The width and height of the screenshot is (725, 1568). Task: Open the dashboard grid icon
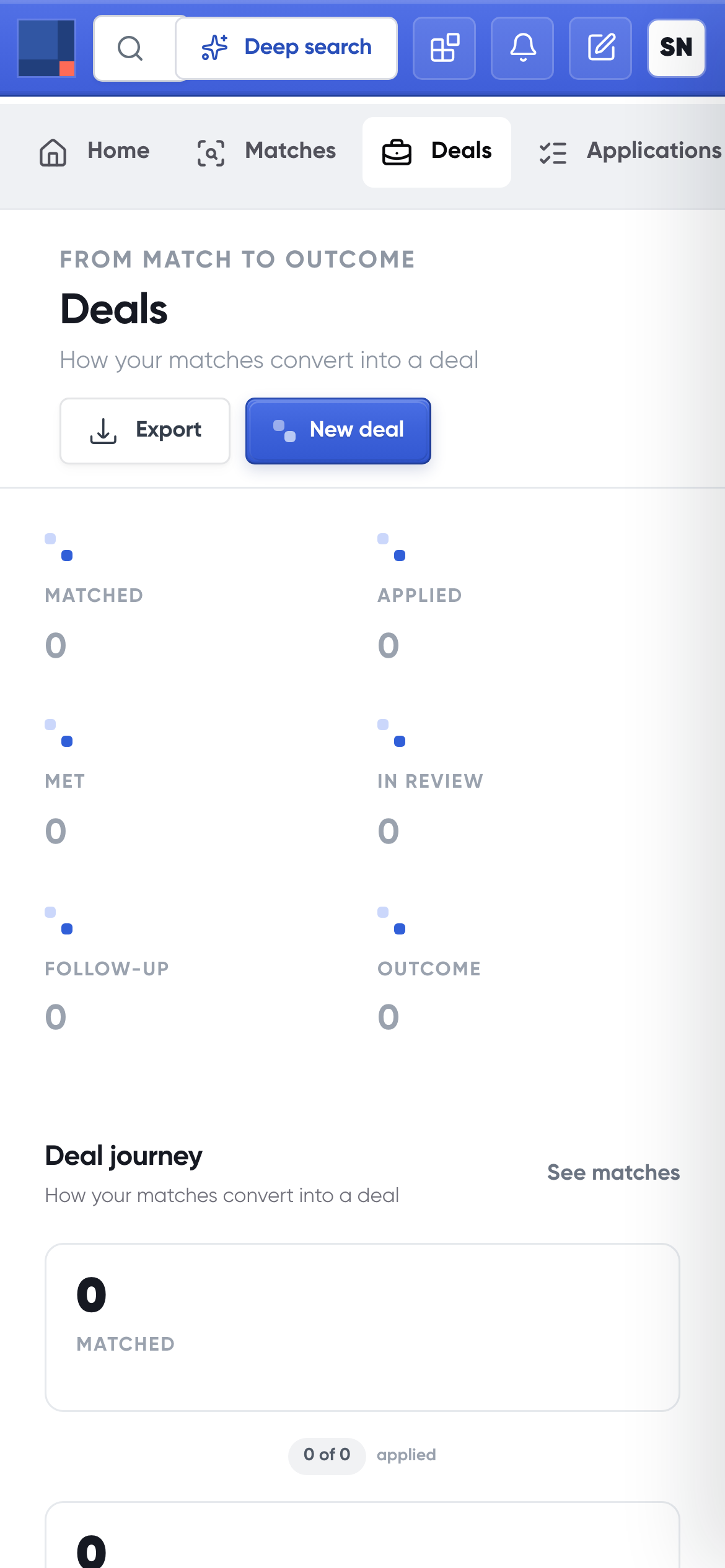pyautogui.click(x=444, y=48)
